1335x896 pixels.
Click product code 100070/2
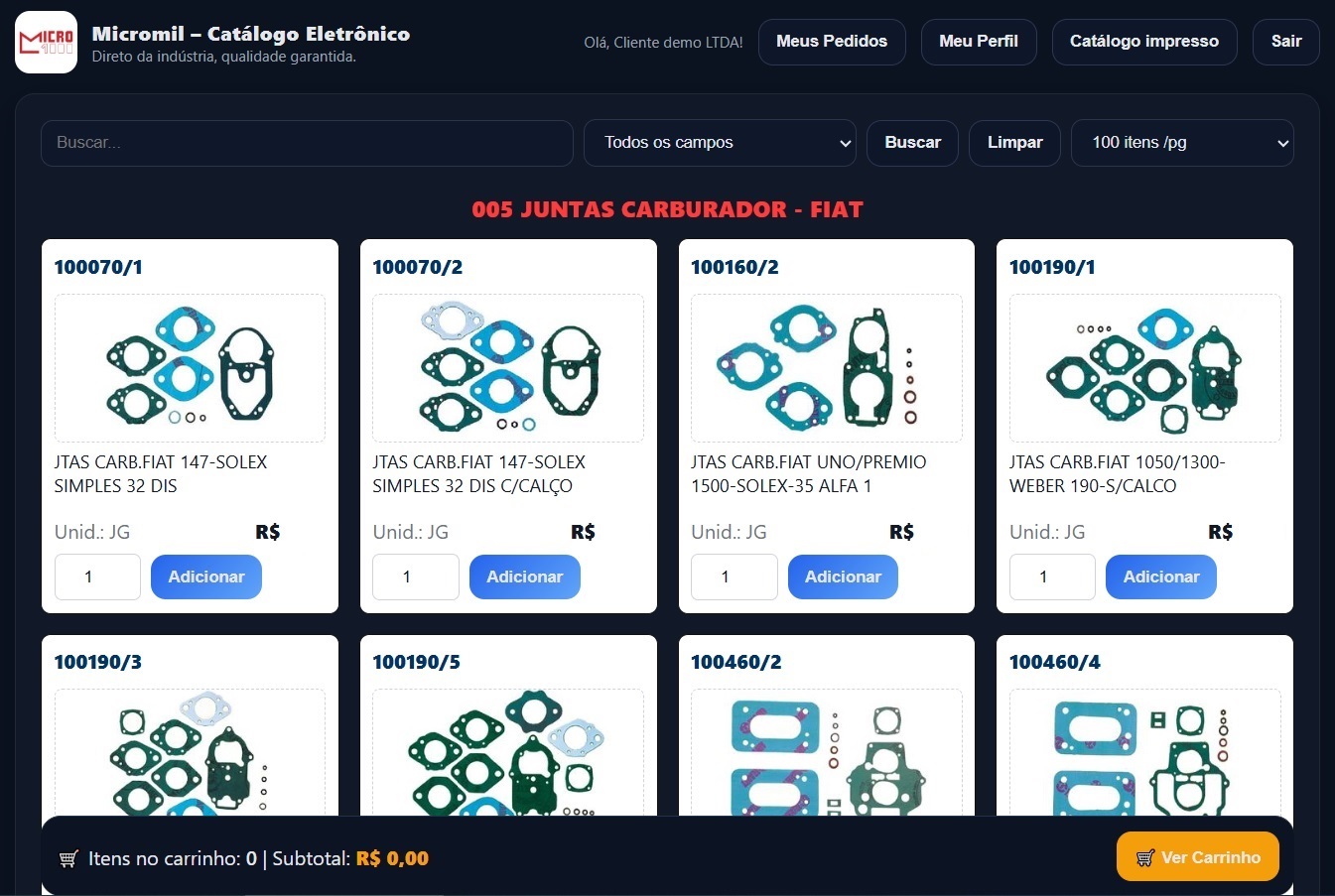point(418,267)
